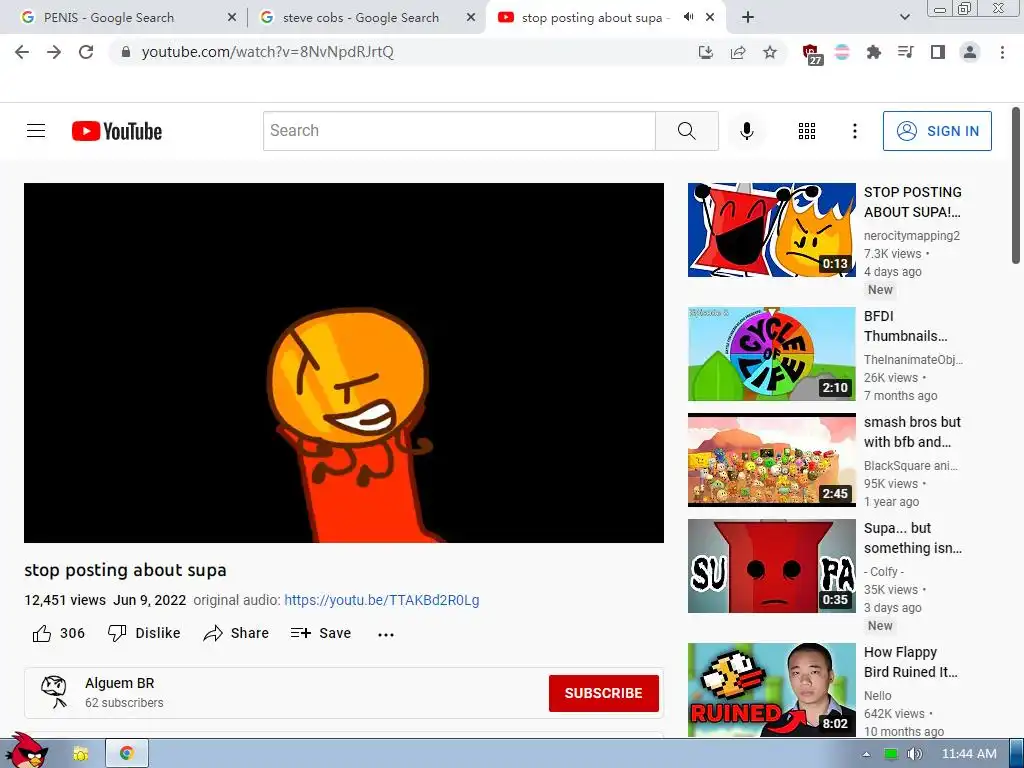The height and width of the screenshot is (768, 1024).
Task: Expand the tab search dropdown arrow
Action: (x=904, y=18)
